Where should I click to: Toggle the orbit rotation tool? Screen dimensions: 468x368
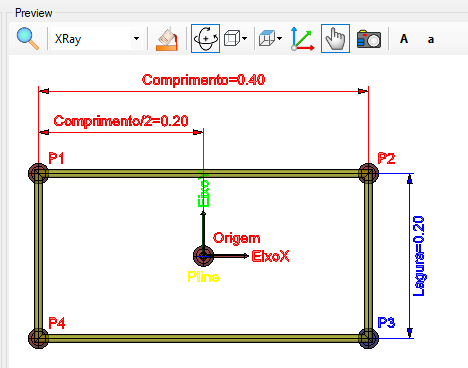click(205, 39)
